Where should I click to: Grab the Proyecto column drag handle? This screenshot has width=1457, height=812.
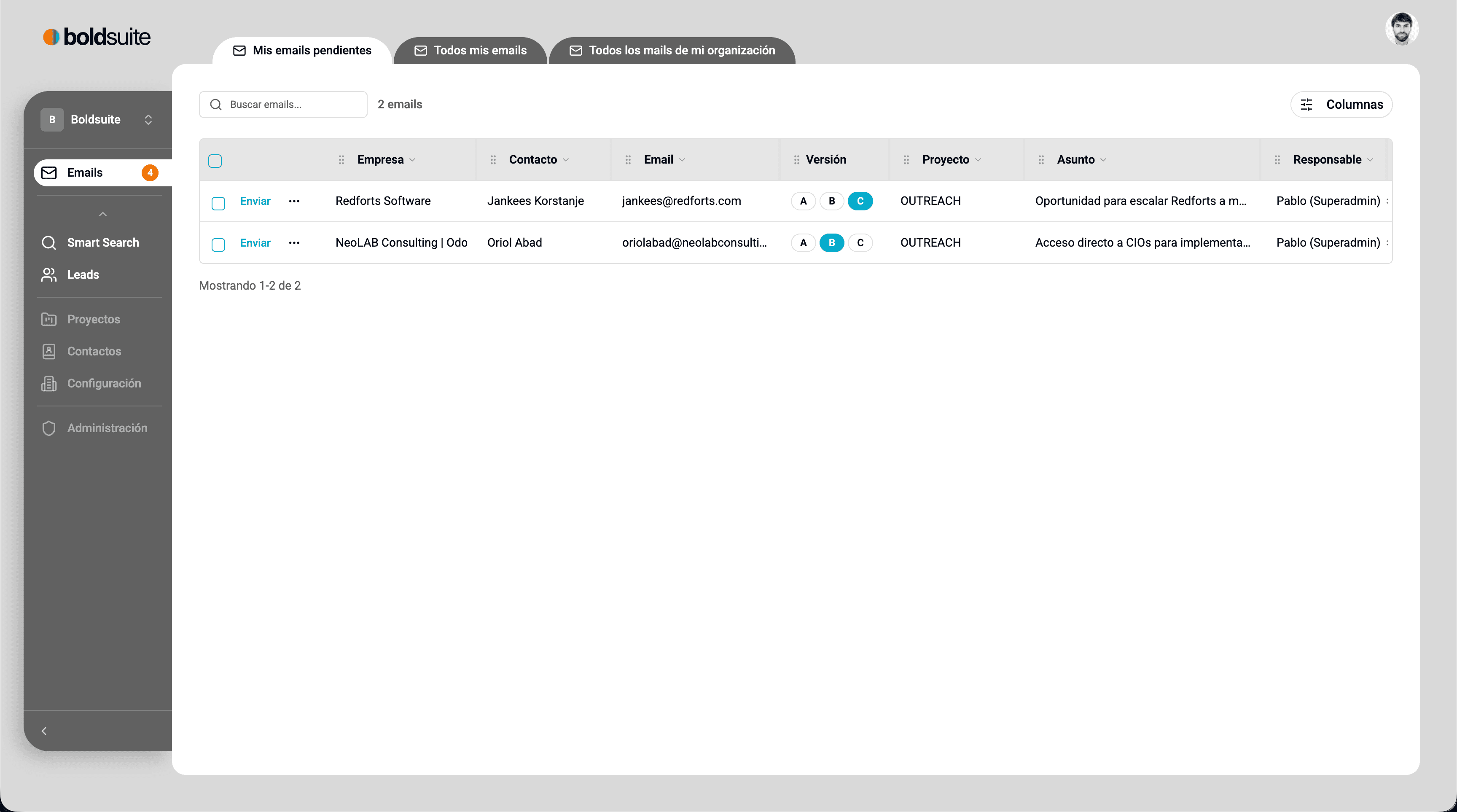(907, 160)
